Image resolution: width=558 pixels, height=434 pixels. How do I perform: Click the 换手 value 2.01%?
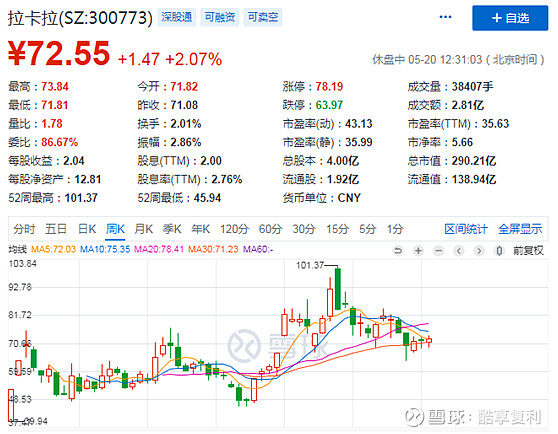point(186,123)
